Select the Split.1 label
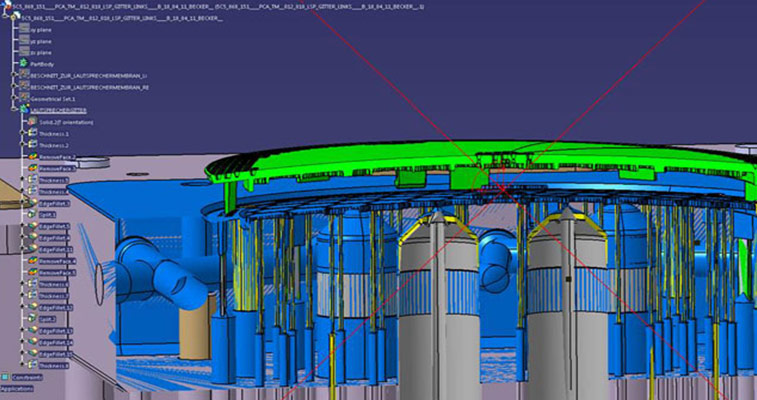The image size is (757, 400). click(x=47, y=215)
